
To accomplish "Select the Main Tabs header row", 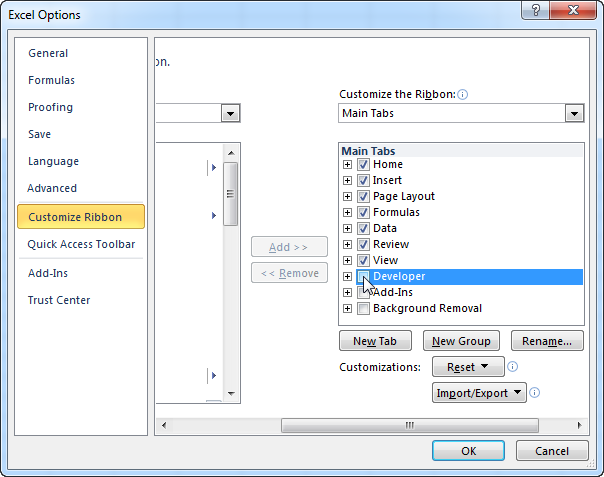I will pyautogui.click(x=462, y=151).
